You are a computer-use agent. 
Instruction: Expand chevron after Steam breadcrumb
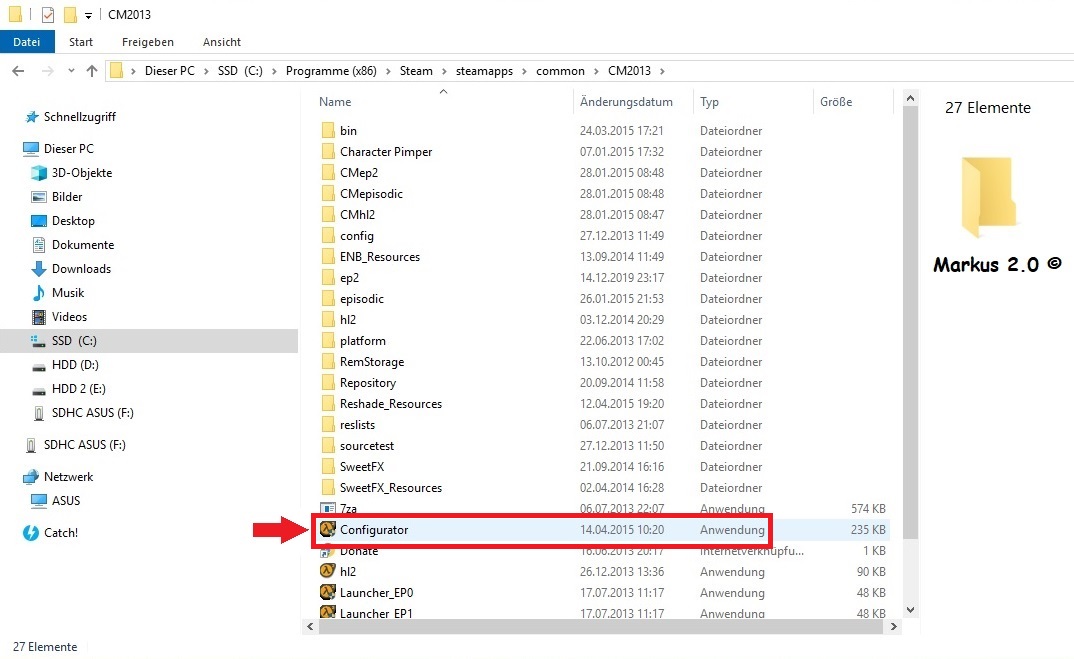(x=444, y=71)
